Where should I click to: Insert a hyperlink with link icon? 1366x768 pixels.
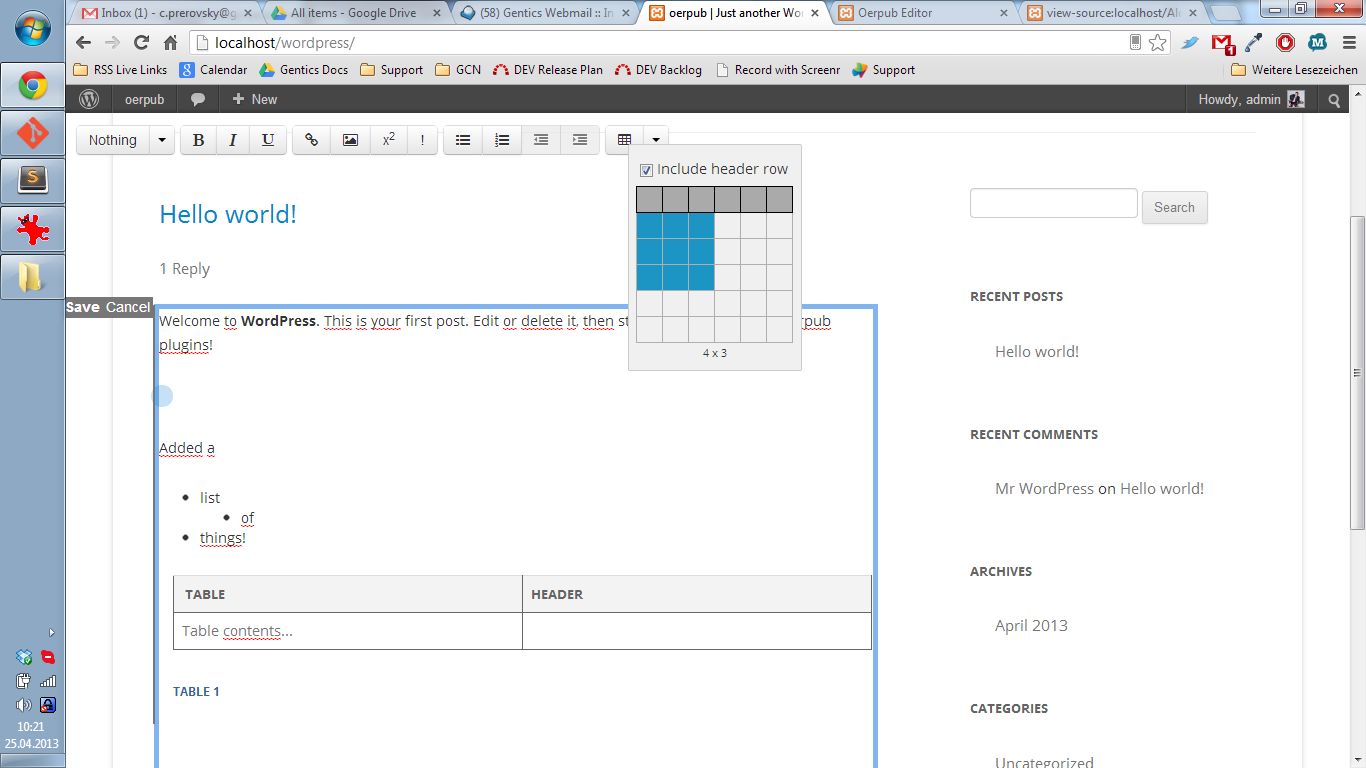click(x=312, y=140)
